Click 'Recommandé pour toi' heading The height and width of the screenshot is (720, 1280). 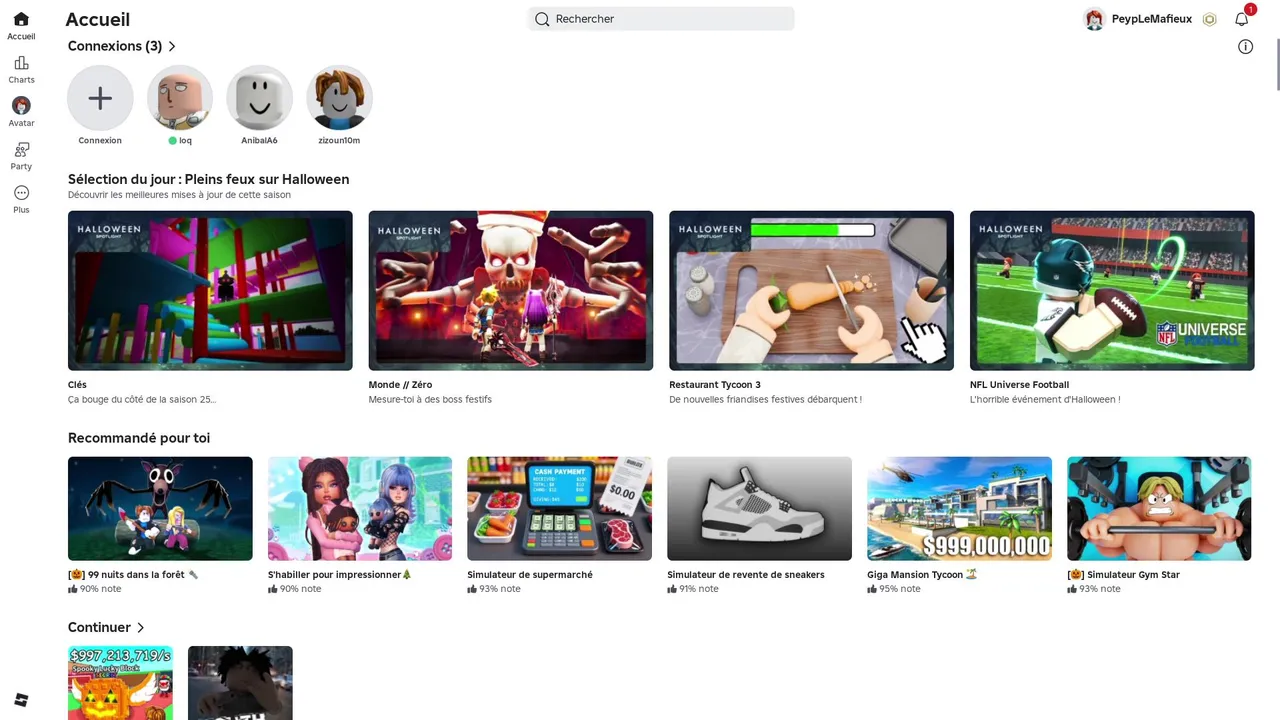point(139,438)
